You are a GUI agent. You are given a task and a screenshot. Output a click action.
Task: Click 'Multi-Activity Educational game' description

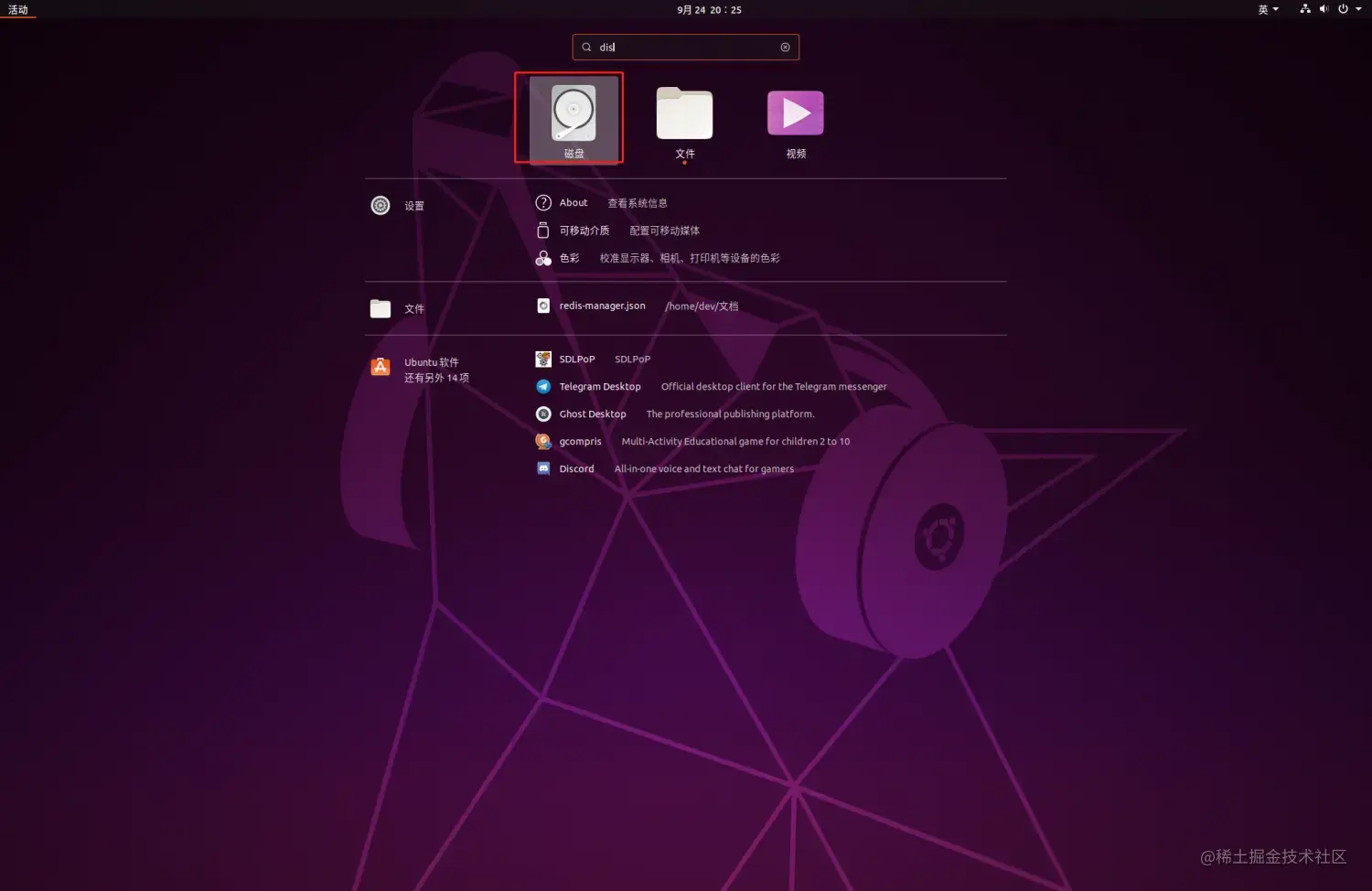[x=735, y=441]
